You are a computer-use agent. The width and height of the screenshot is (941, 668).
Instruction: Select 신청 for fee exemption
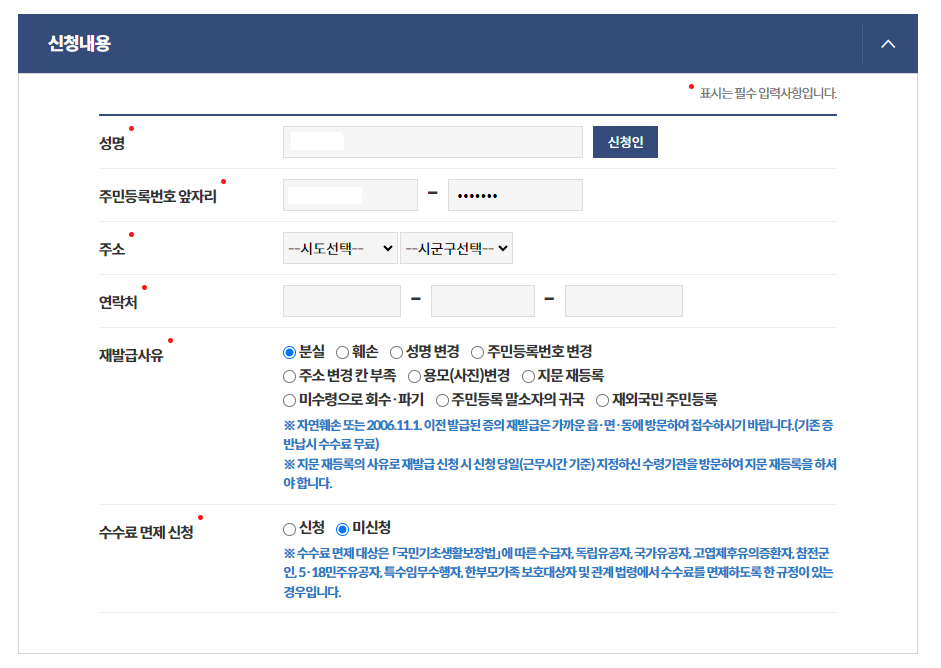(289, 529)
